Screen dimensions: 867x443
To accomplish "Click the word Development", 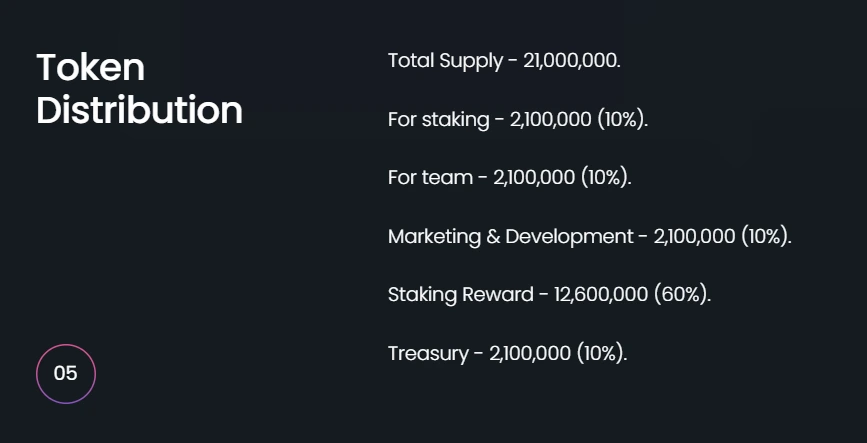I will pos(569,237).
